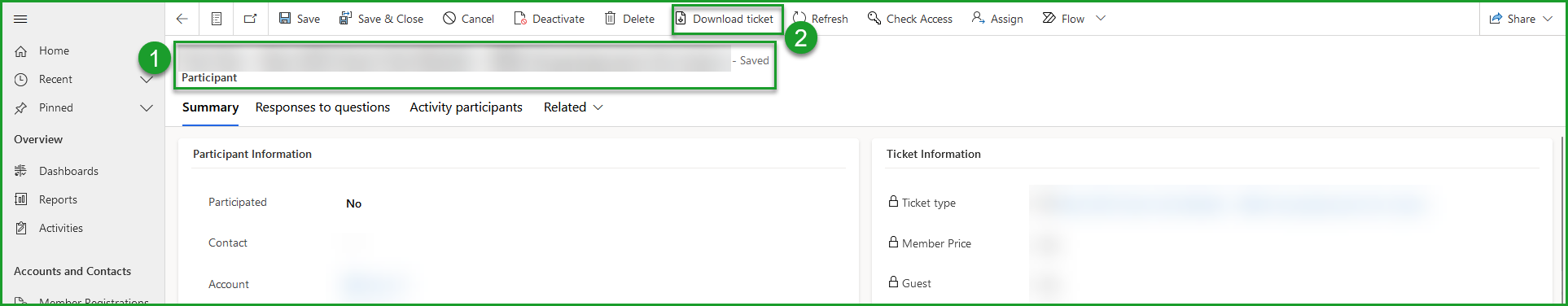The image size is (1568, 306).
Task: Expand the Pinned chevron
Action: (147, 107)
